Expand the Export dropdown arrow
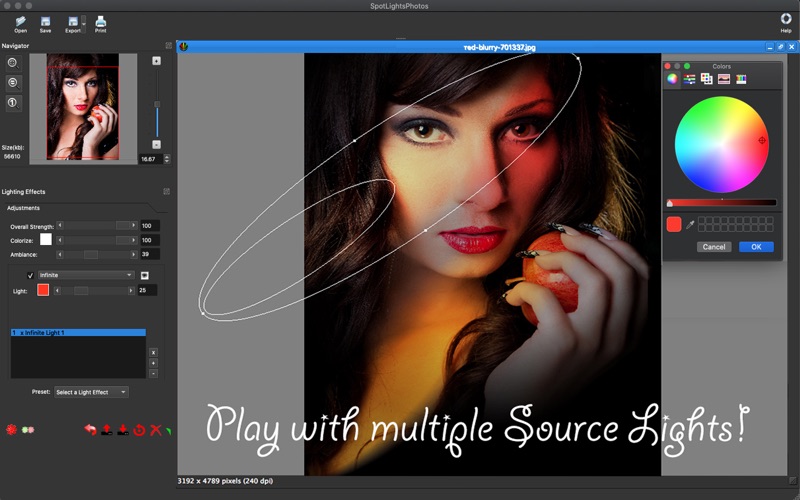800x500 pixels. 84,23
